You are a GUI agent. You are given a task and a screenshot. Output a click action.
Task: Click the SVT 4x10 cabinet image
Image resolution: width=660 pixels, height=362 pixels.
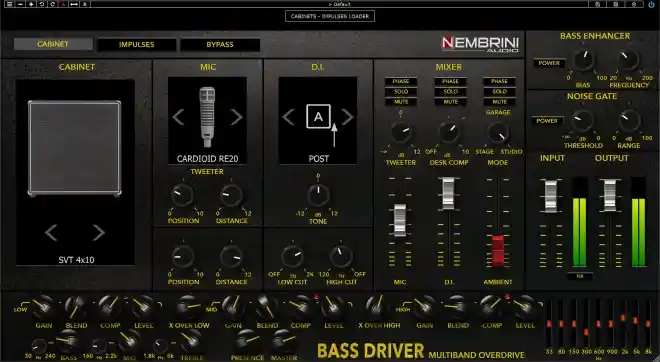(x=75, y=148)
